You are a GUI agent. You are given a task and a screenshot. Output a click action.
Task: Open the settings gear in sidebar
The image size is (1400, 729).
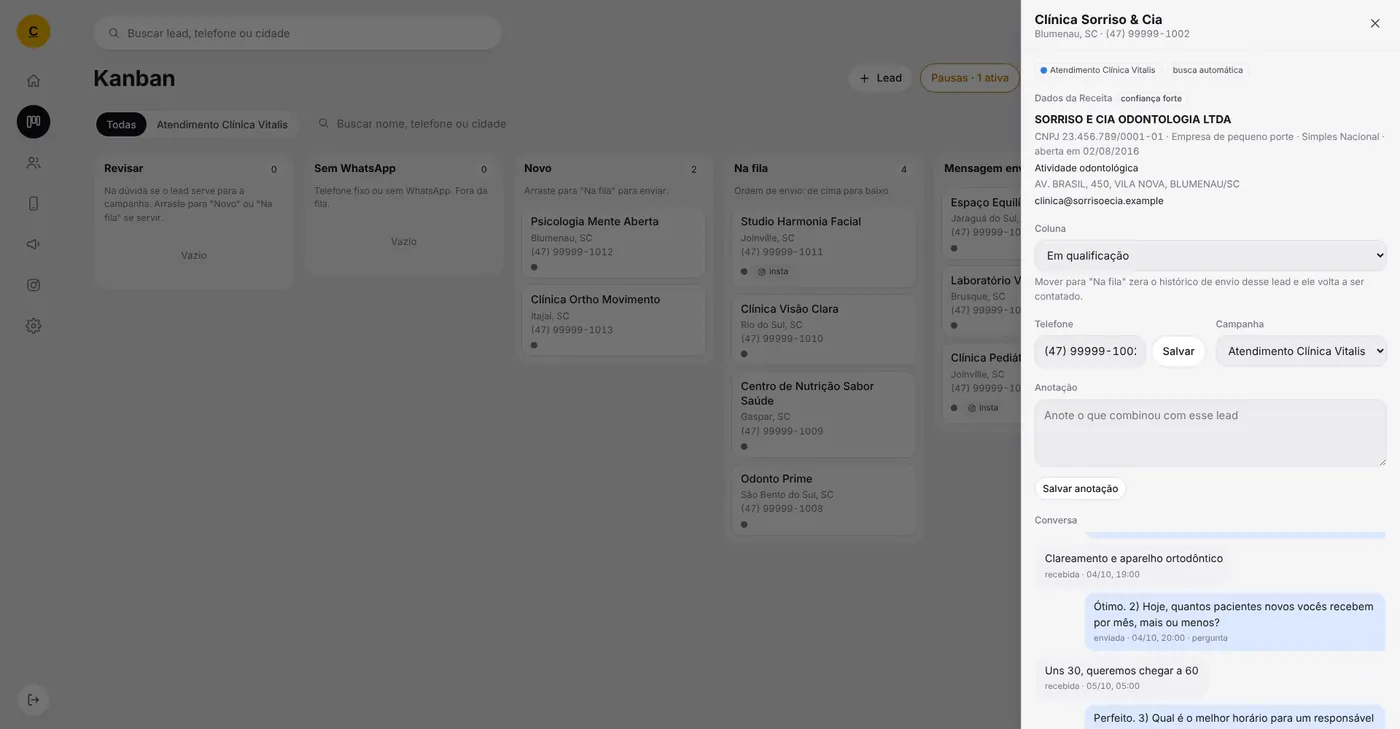click(x=33, y=326)
